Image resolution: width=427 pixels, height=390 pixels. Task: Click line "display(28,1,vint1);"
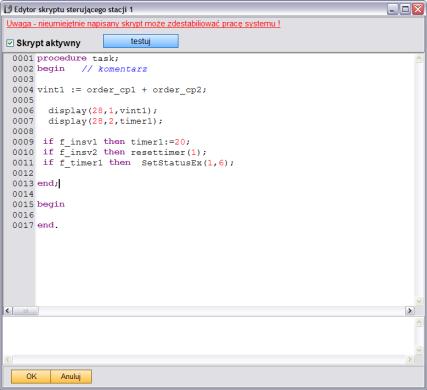103,111
